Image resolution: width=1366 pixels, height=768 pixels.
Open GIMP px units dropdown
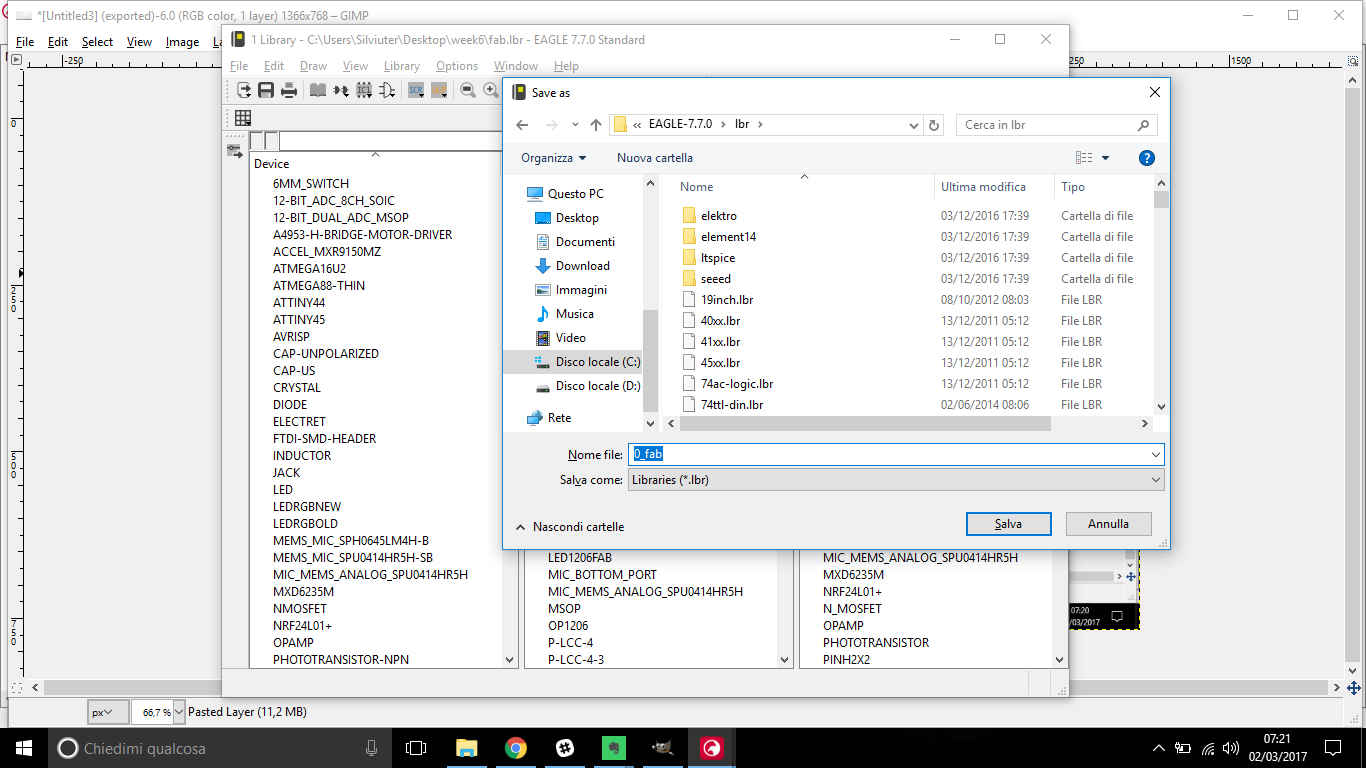(x=108, y=712)
